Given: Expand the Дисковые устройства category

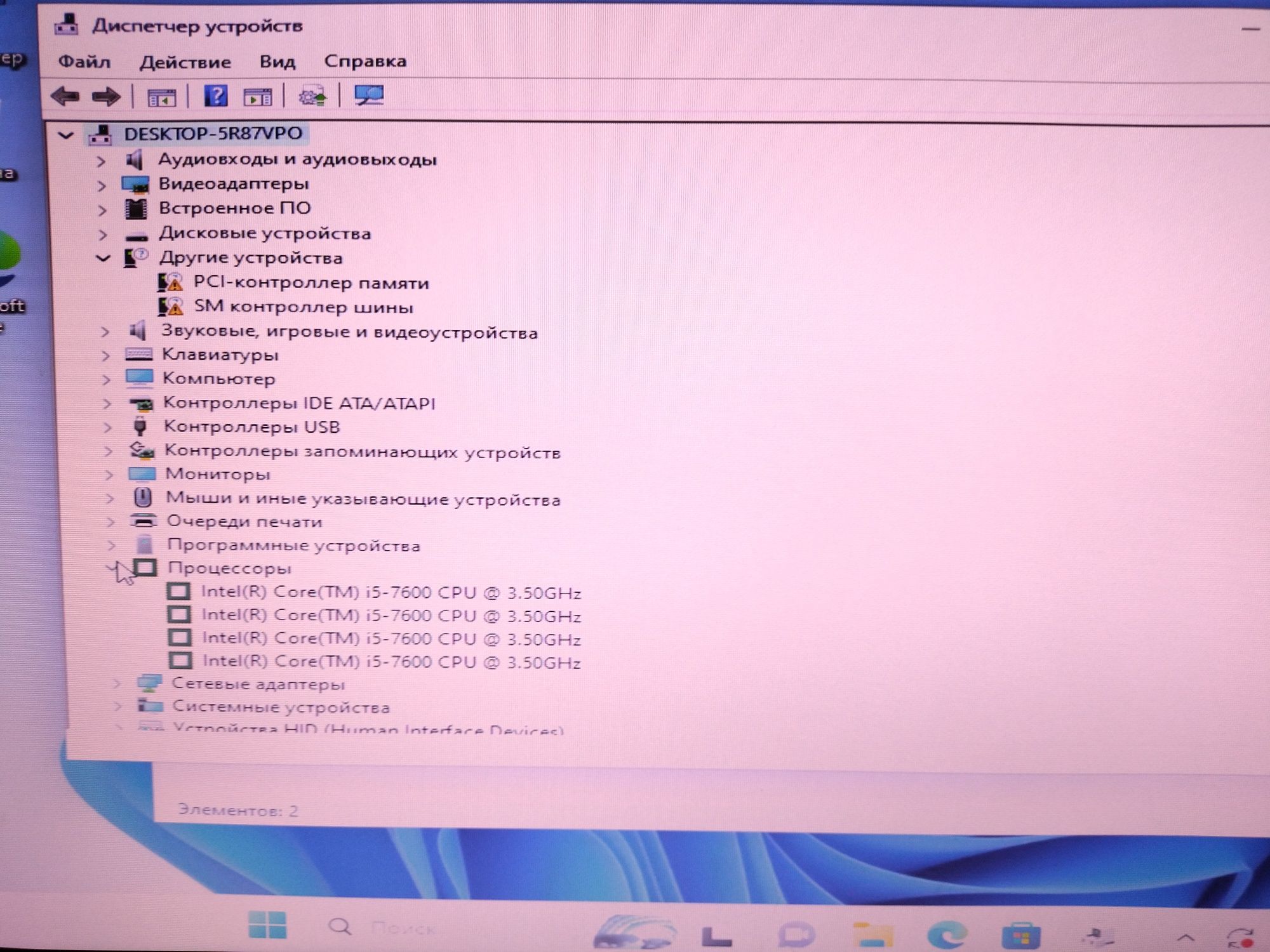Looking at the screenshot, I should tap(103, 235).
